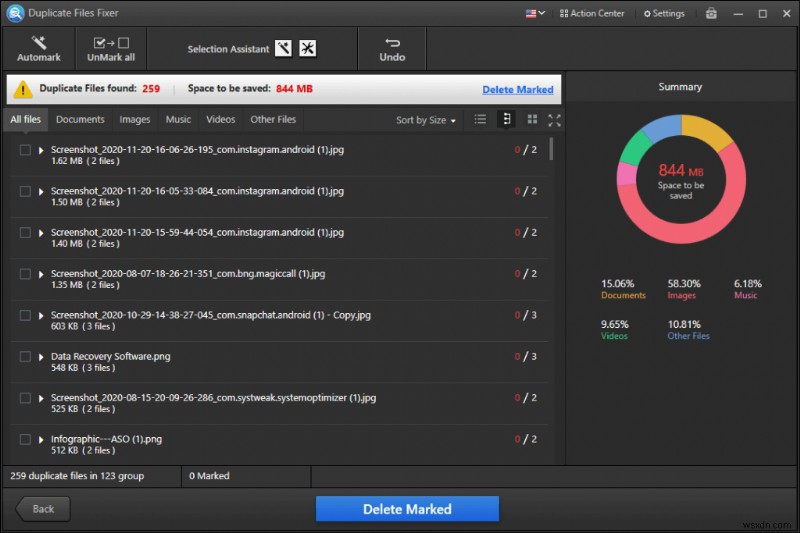Expand the bng.magiccall screenshot group
800x533 pixels.
41,274
